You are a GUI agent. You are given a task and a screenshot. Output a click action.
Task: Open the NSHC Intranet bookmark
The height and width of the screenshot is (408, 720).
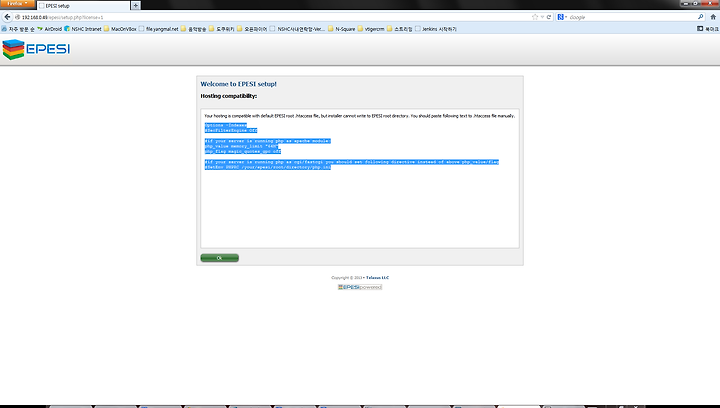tap(83, 29)
